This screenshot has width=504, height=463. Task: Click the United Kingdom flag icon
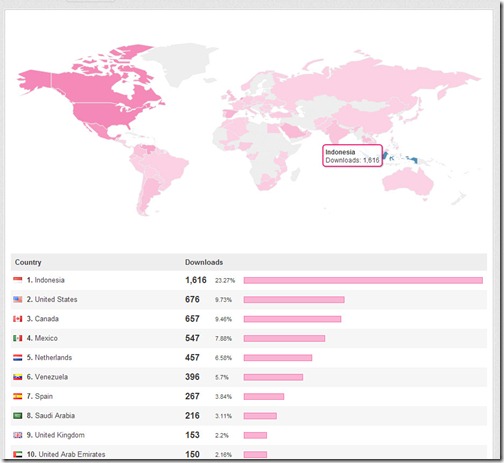18,435
